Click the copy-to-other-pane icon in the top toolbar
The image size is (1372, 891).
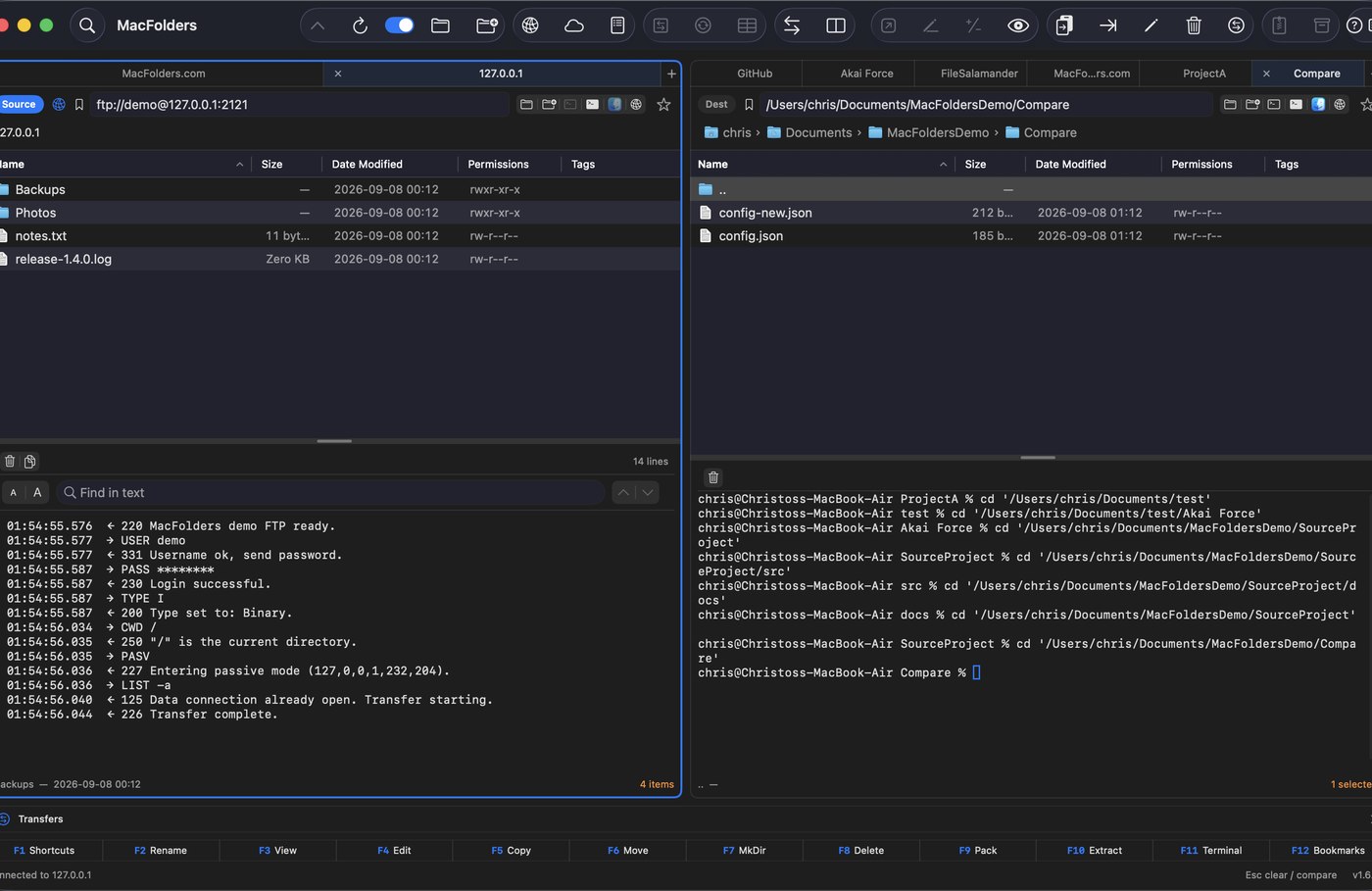(1064, 25)
